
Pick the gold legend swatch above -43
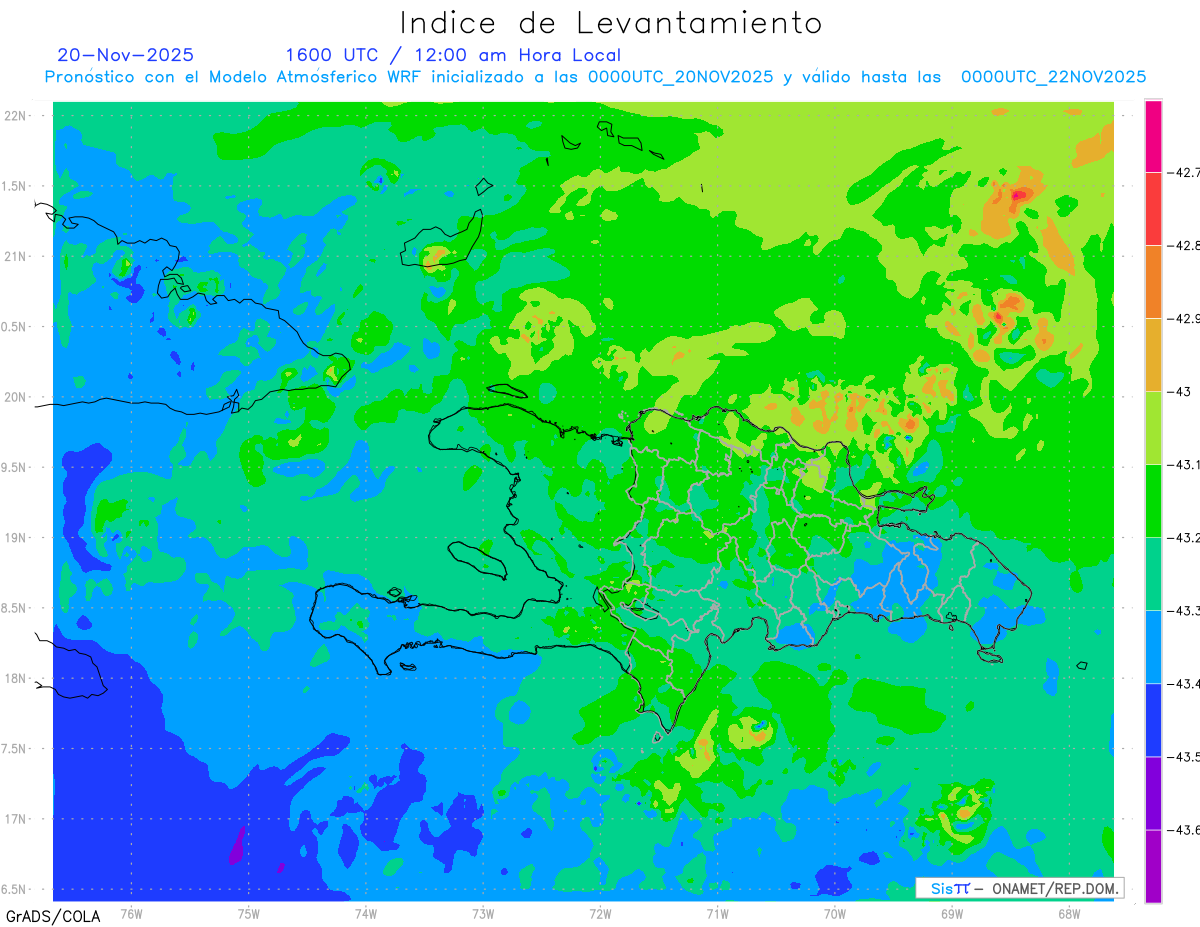click(1153, 355)
